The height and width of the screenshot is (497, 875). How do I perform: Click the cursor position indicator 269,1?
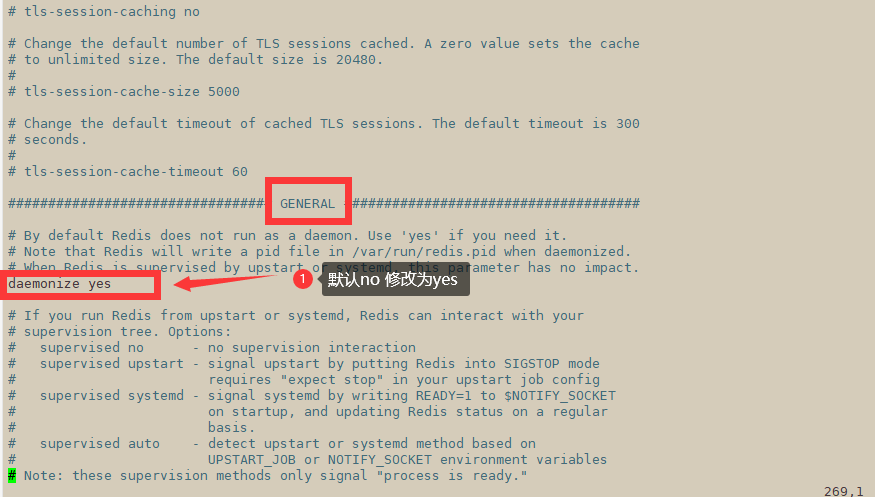[x=843, y=491]
